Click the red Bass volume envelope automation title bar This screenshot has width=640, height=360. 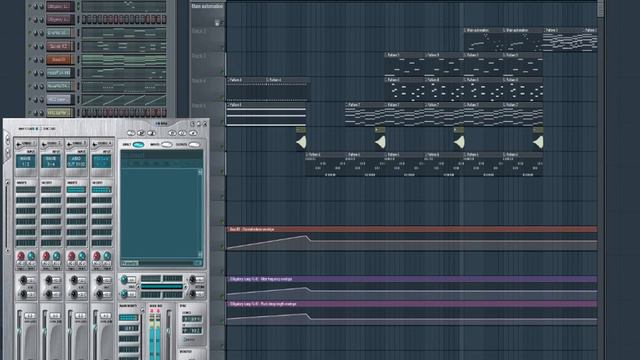click(x=412, y=229)
